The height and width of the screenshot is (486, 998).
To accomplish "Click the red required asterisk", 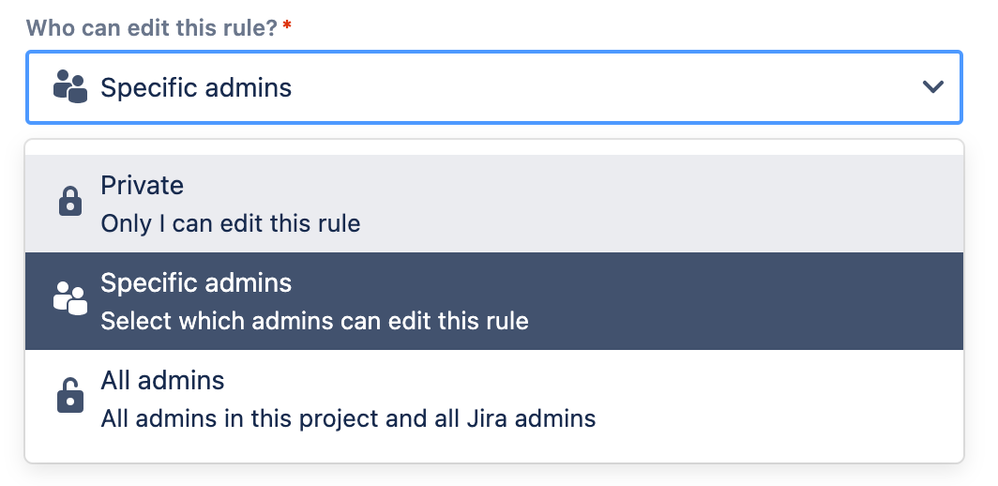I will tap(288, 25).
